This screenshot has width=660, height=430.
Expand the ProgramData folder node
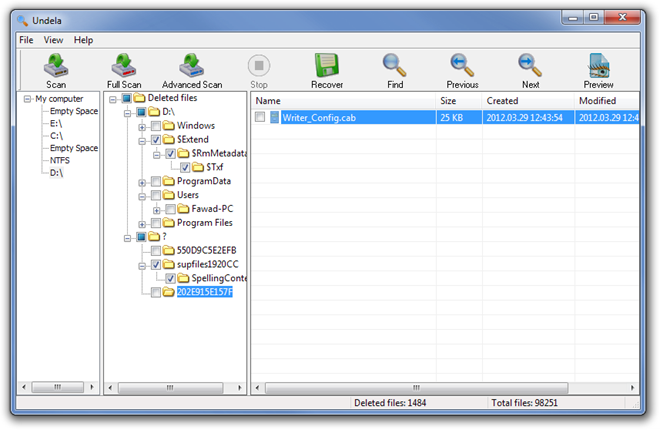142,183
